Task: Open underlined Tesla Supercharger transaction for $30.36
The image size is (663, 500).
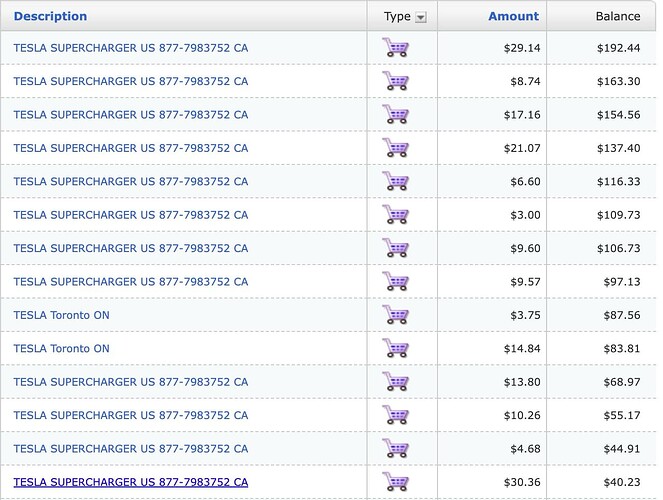Action: click(131, 482)
